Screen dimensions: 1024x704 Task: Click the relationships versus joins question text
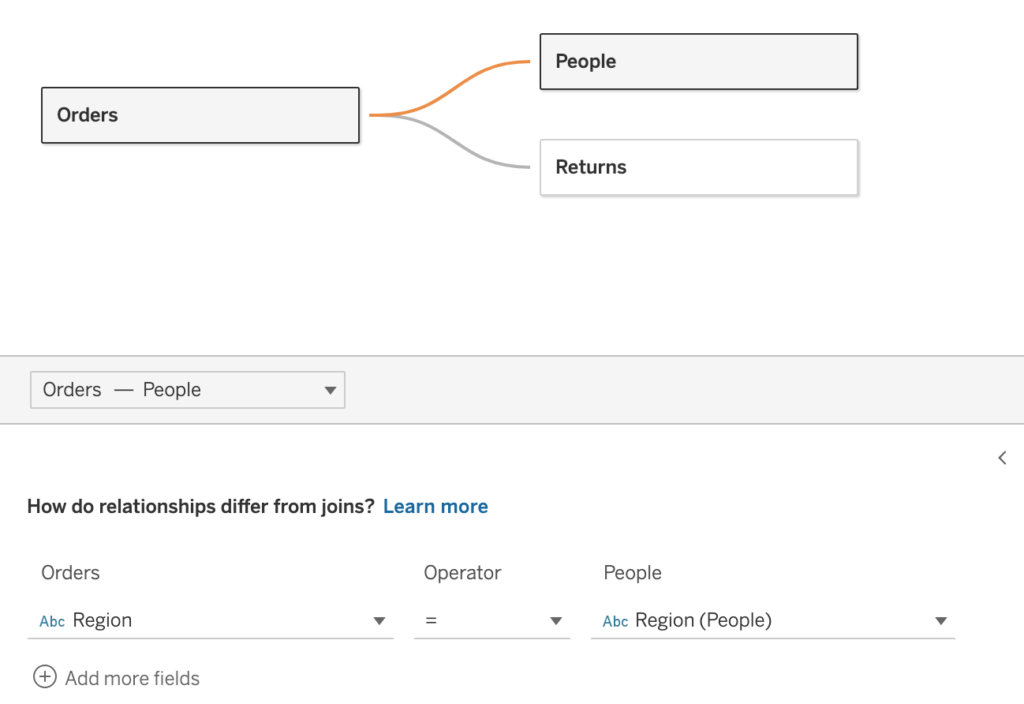coord(200,506)
